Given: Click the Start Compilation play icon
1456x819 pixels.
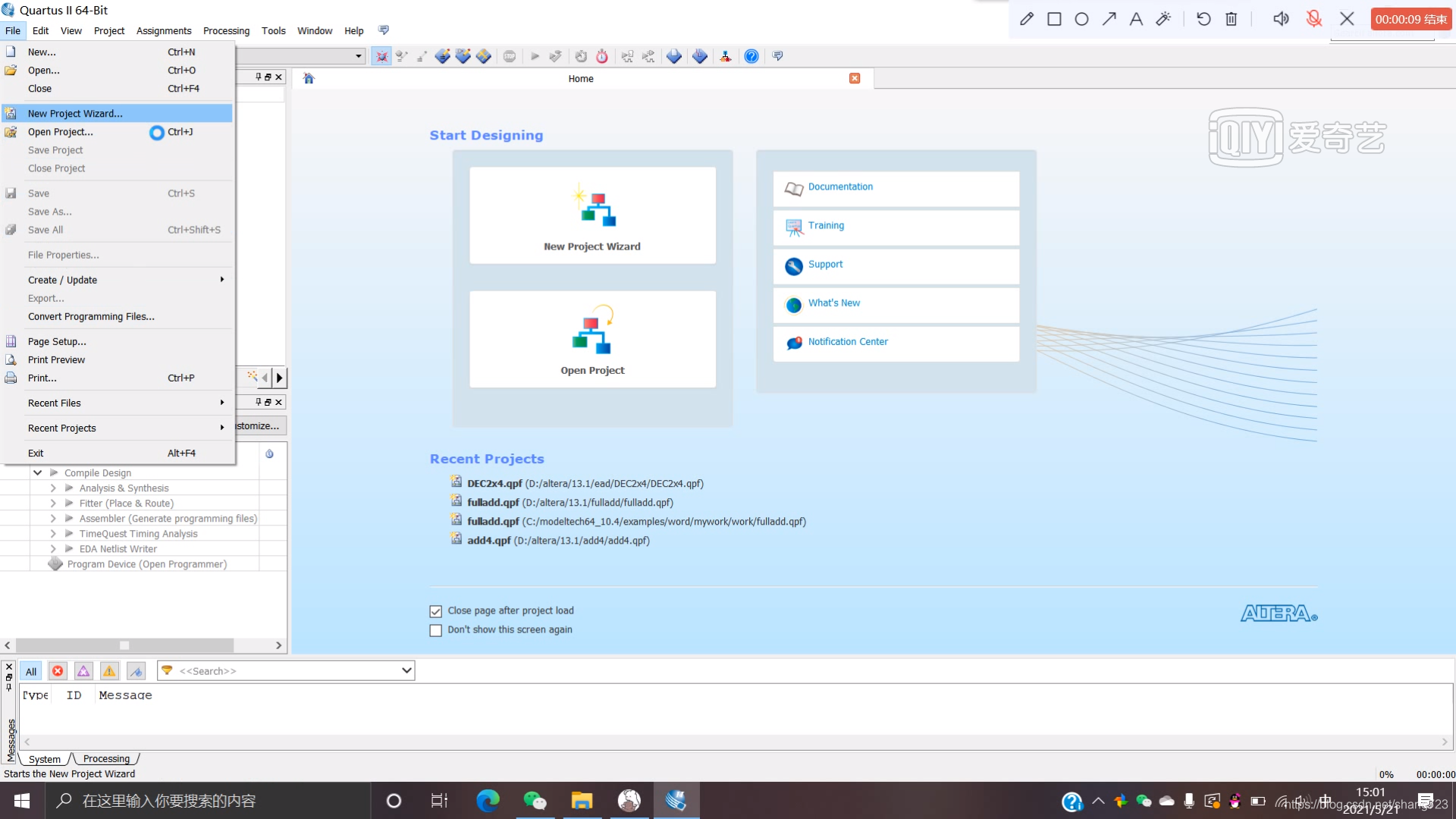Looking at the screenshot, I should 535,56.
